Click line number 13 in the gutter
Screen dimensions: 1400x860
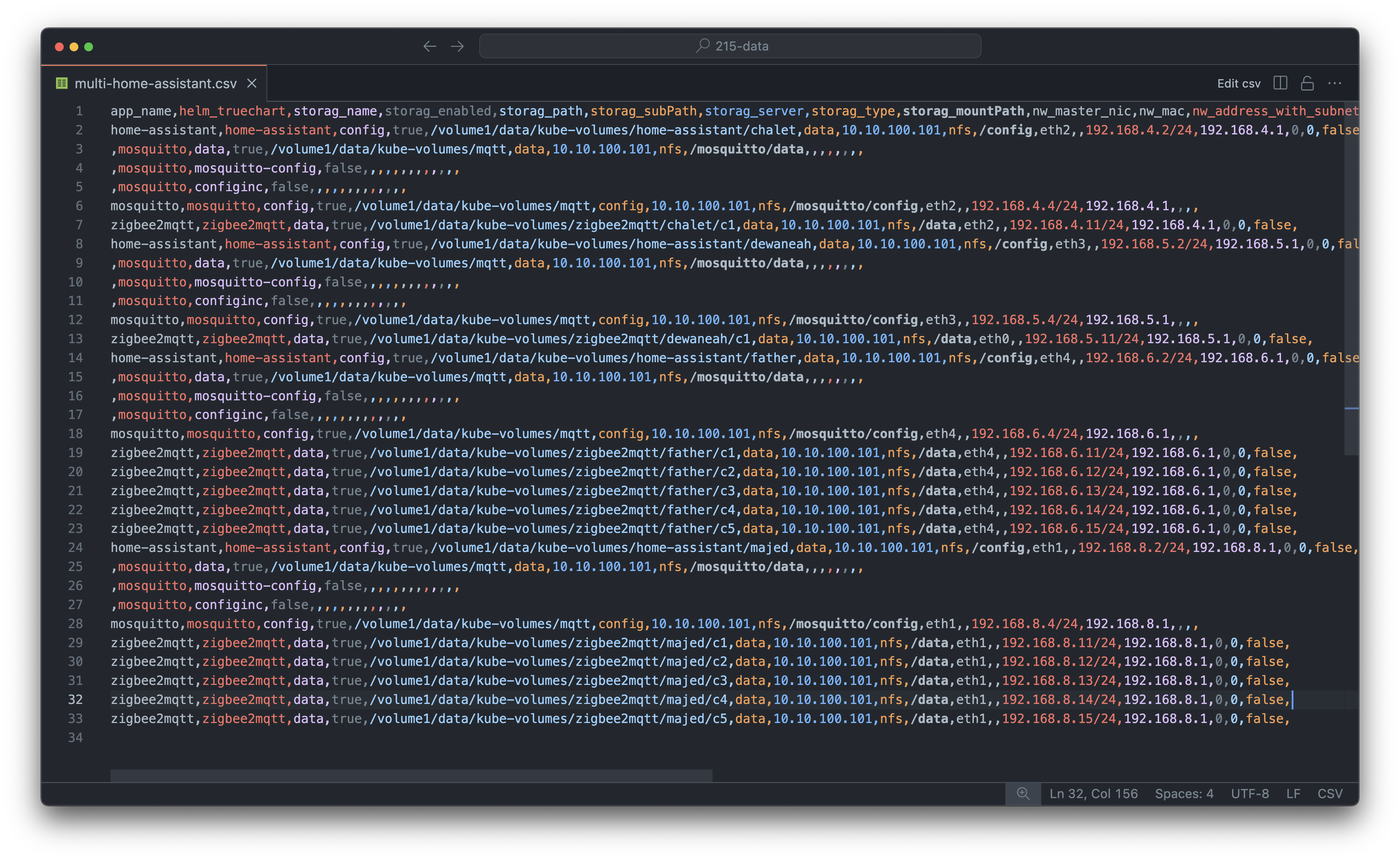[75, 339]
